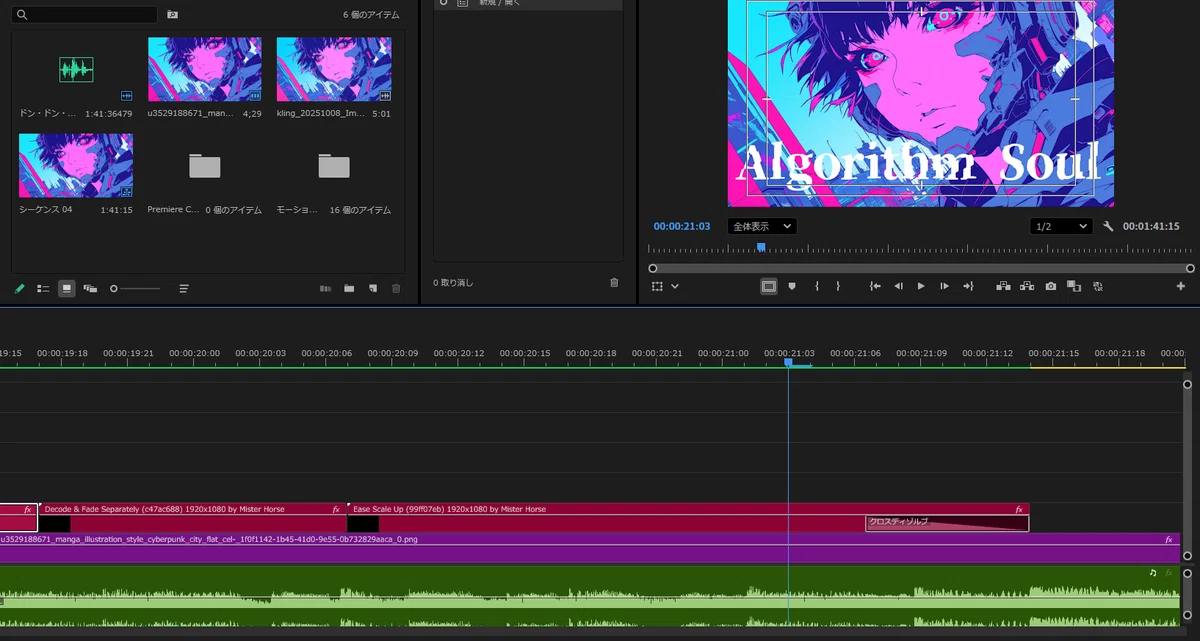Screen dimensions: 1200x641
Task: Select クロスディゾルブ transition
Action: (x=946, y=523)
